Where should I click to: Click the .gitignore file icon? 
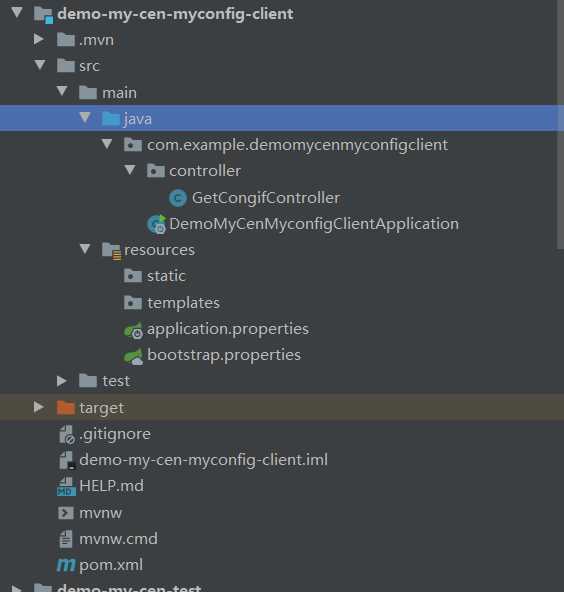click(67, 434)
